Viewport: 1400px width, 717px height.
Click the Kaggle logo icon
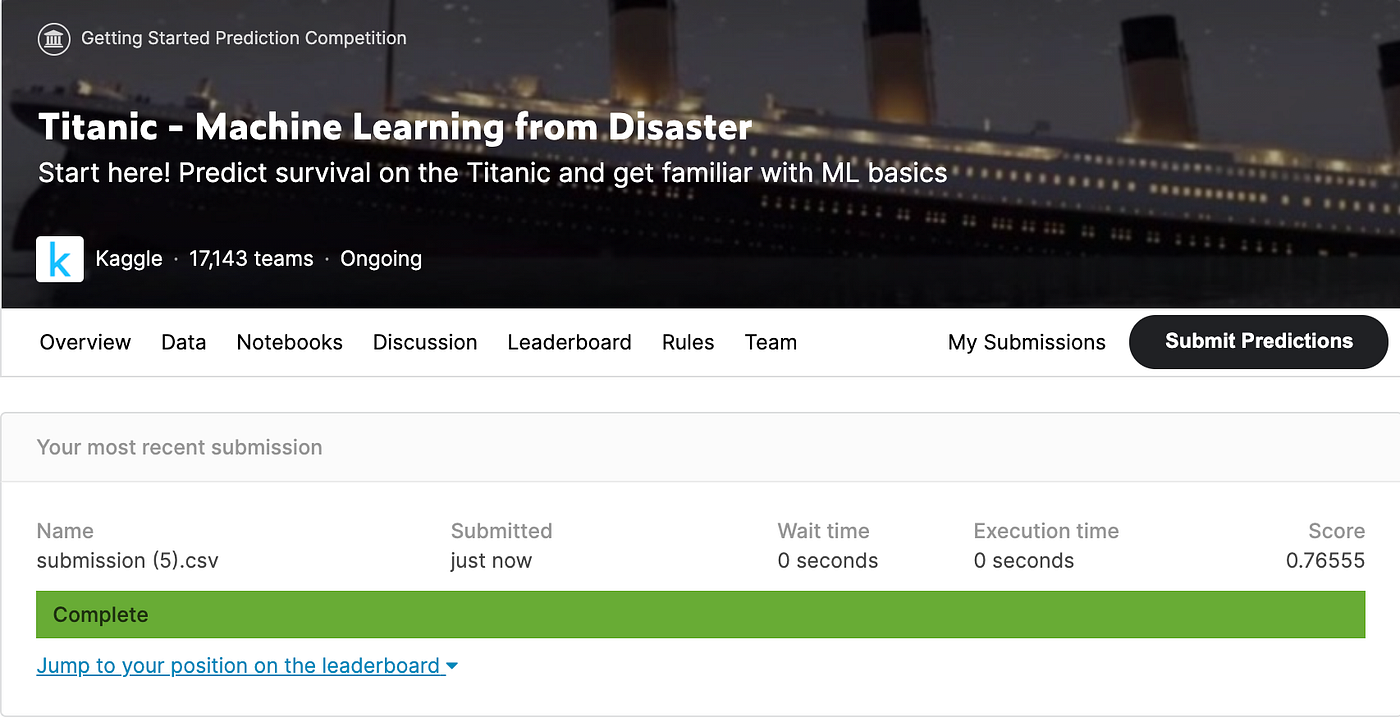59,258
